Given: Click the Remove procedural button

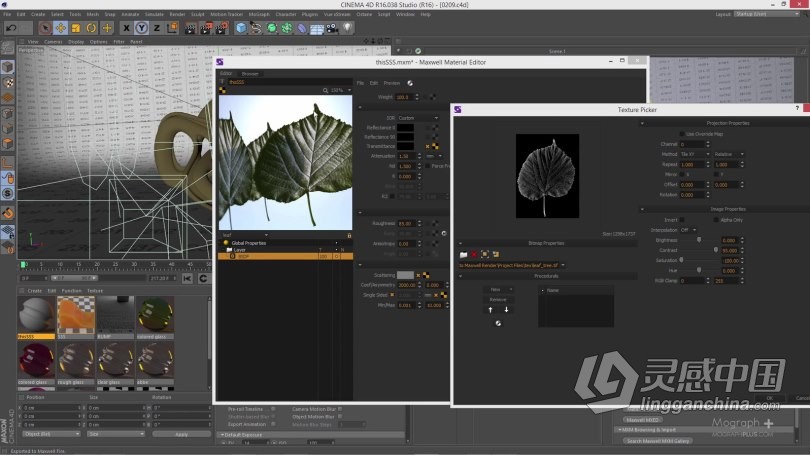Looking at the screenshot, I should (498, 300).
